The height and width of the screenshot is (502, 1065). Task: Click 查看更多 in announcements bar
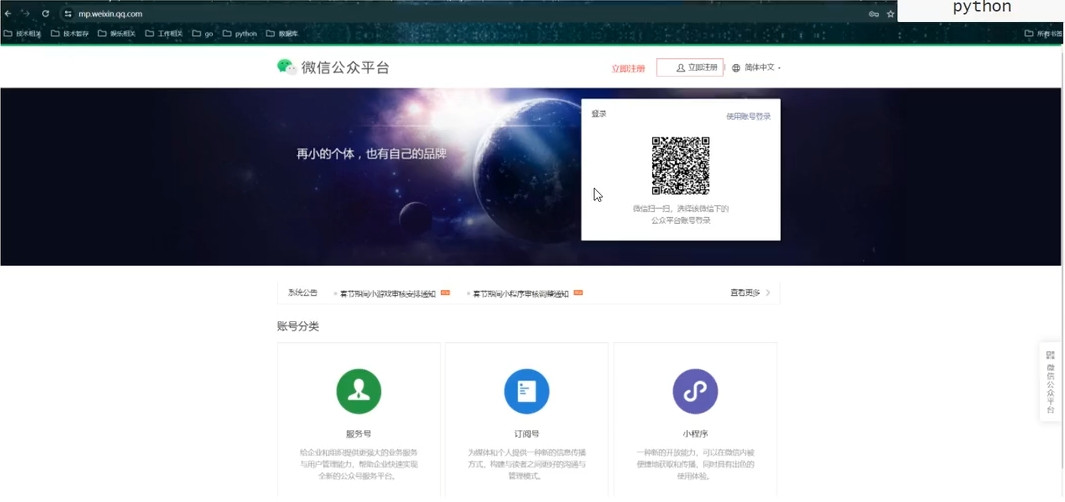point(745,293)
